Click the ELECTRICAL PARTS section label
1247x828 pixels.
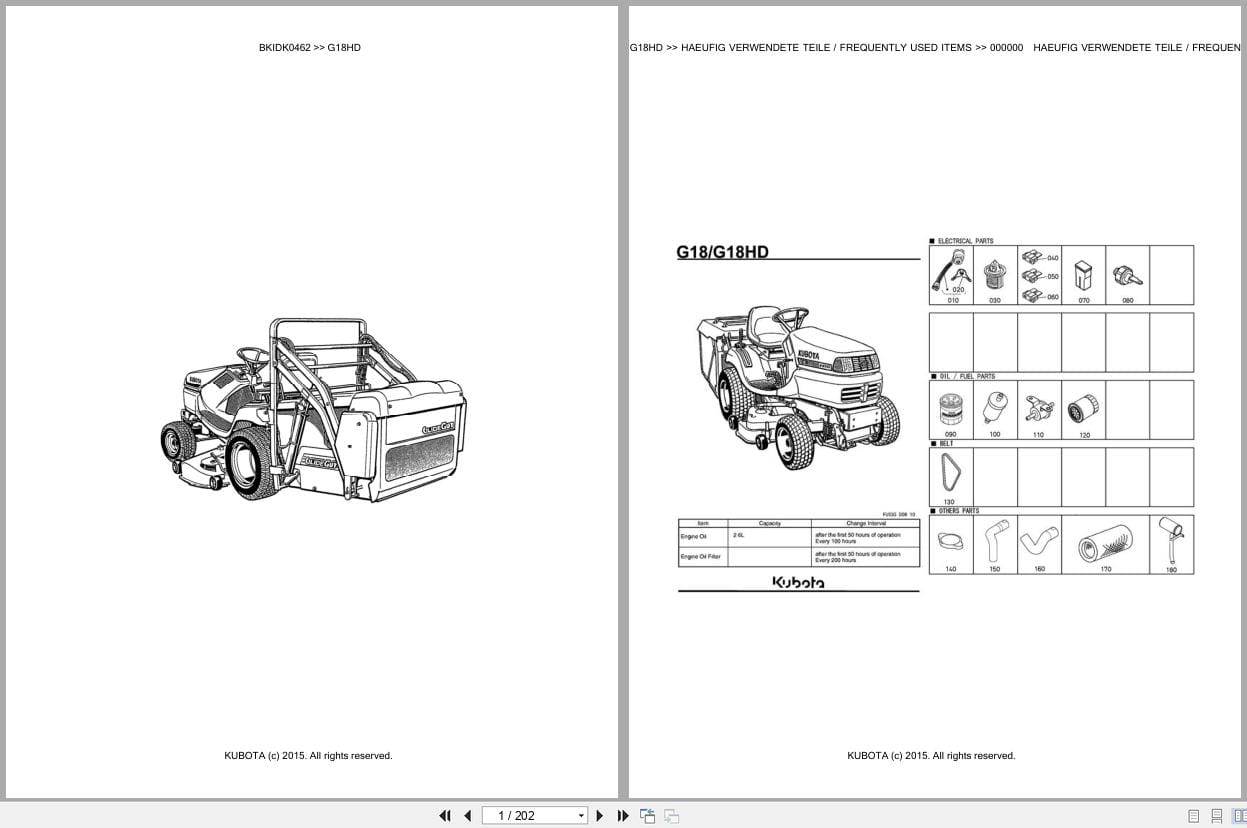coord(965,241)
